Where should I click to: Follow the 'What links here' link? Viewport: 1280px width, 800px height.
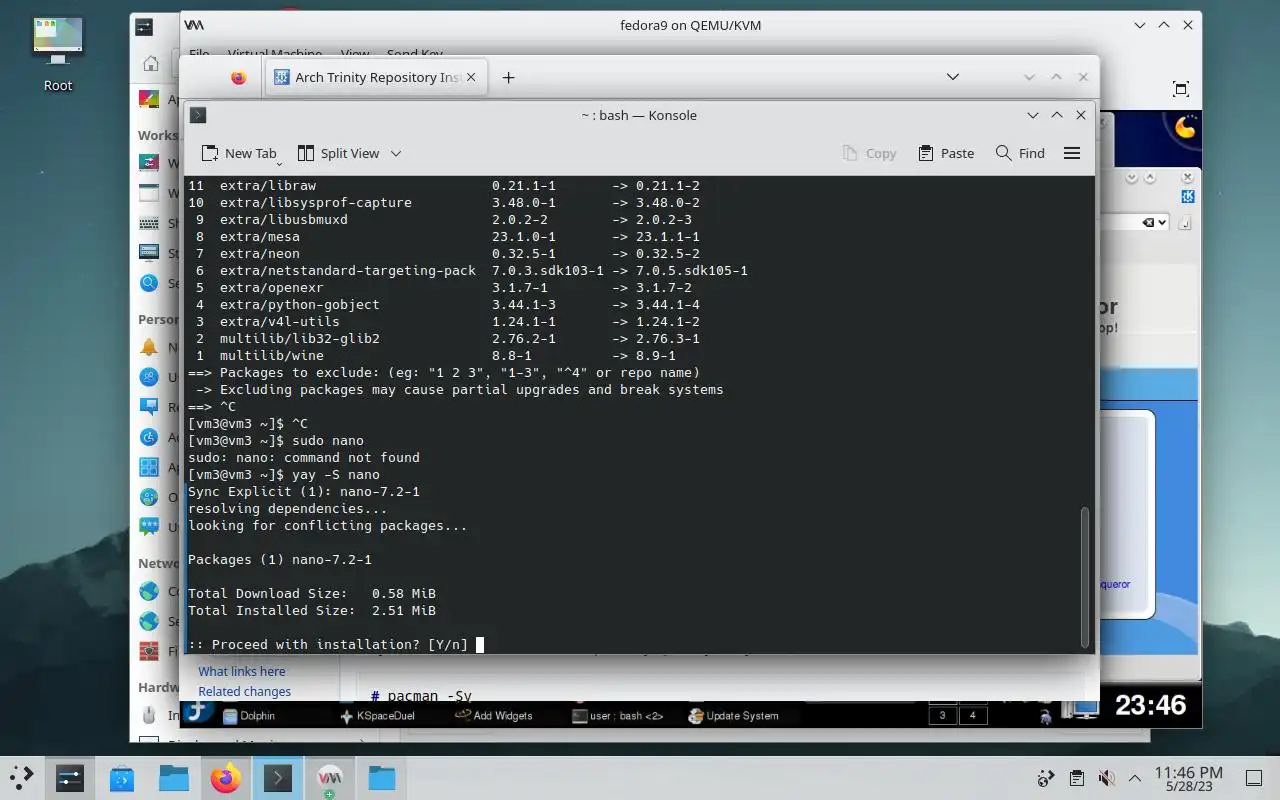point(242,671)
